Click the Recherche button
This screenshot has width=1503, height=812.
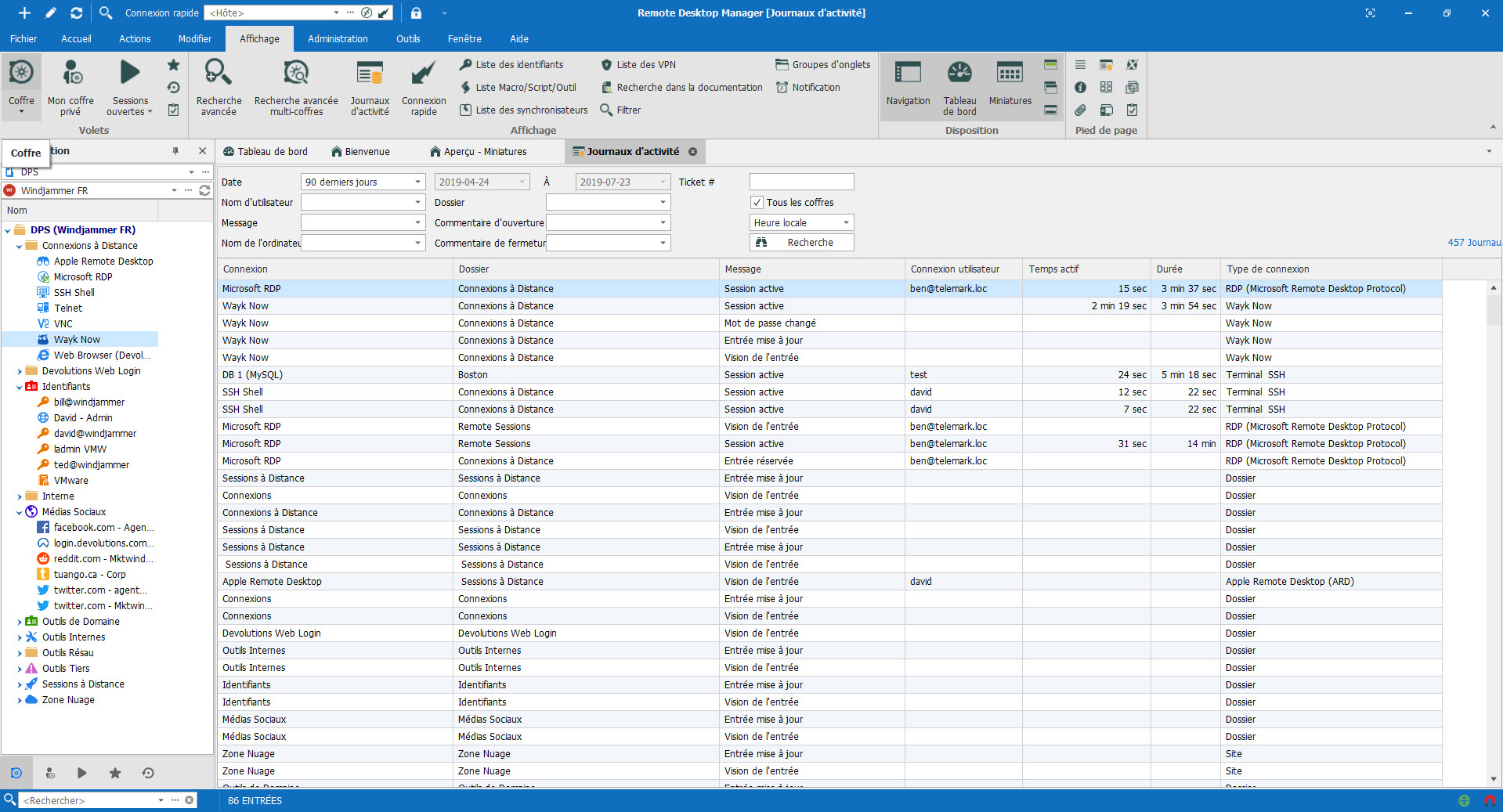click(x=801, y=243)
